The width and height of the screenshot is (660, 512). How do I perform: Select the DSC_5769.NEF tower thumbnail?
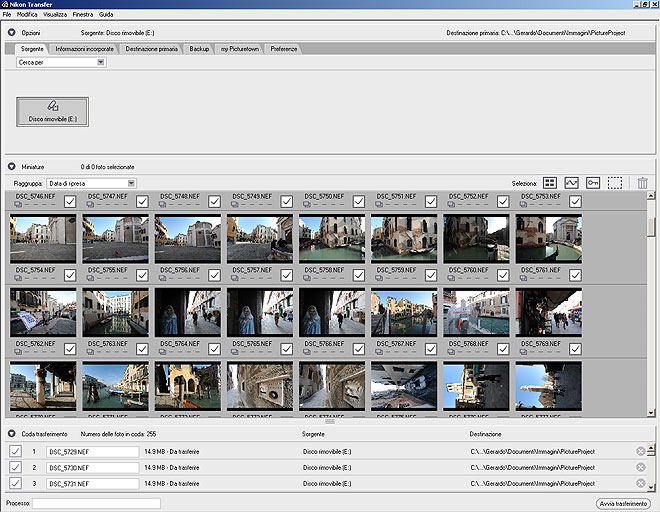(x=549, y=386)
